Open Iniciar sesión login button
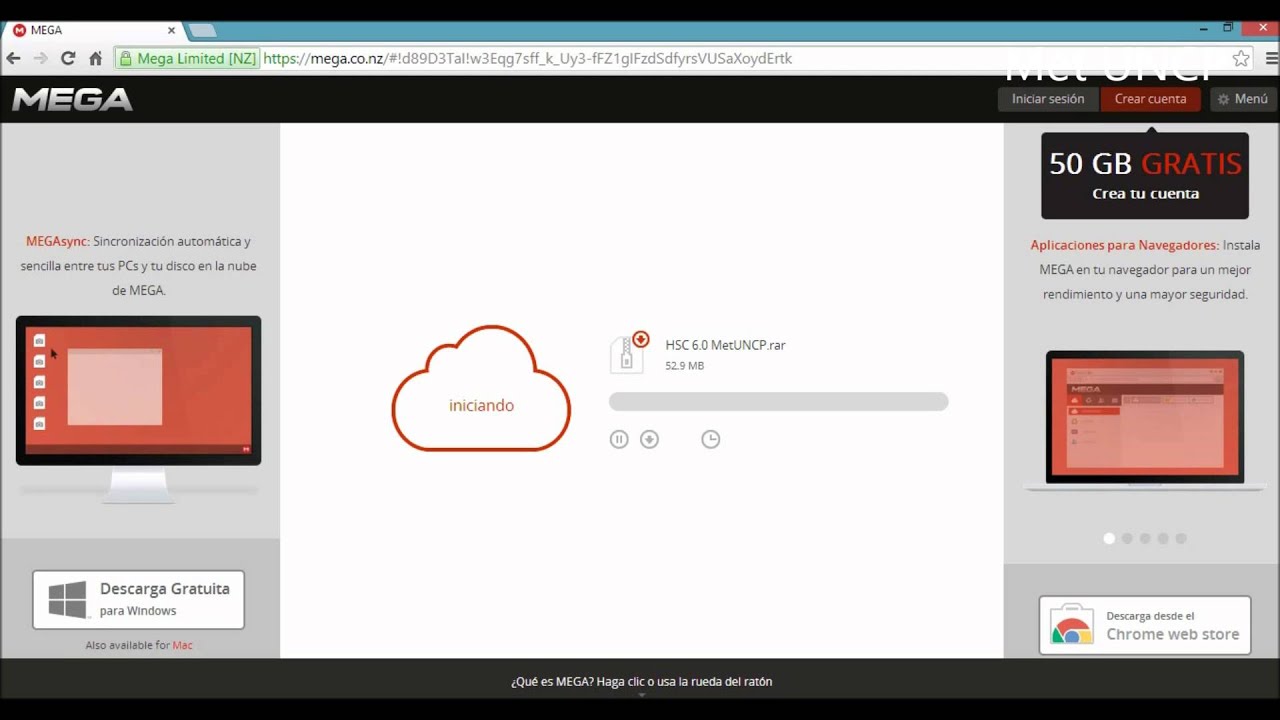This screenshot has width=1280, height=720. pyautogui.click(x=1047, y=99)
